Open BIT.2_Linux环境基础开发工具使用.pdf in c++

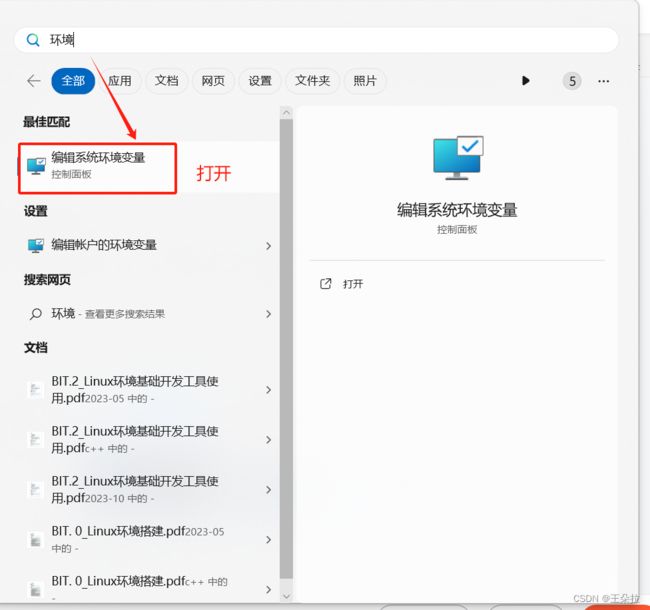pos(148,440)
